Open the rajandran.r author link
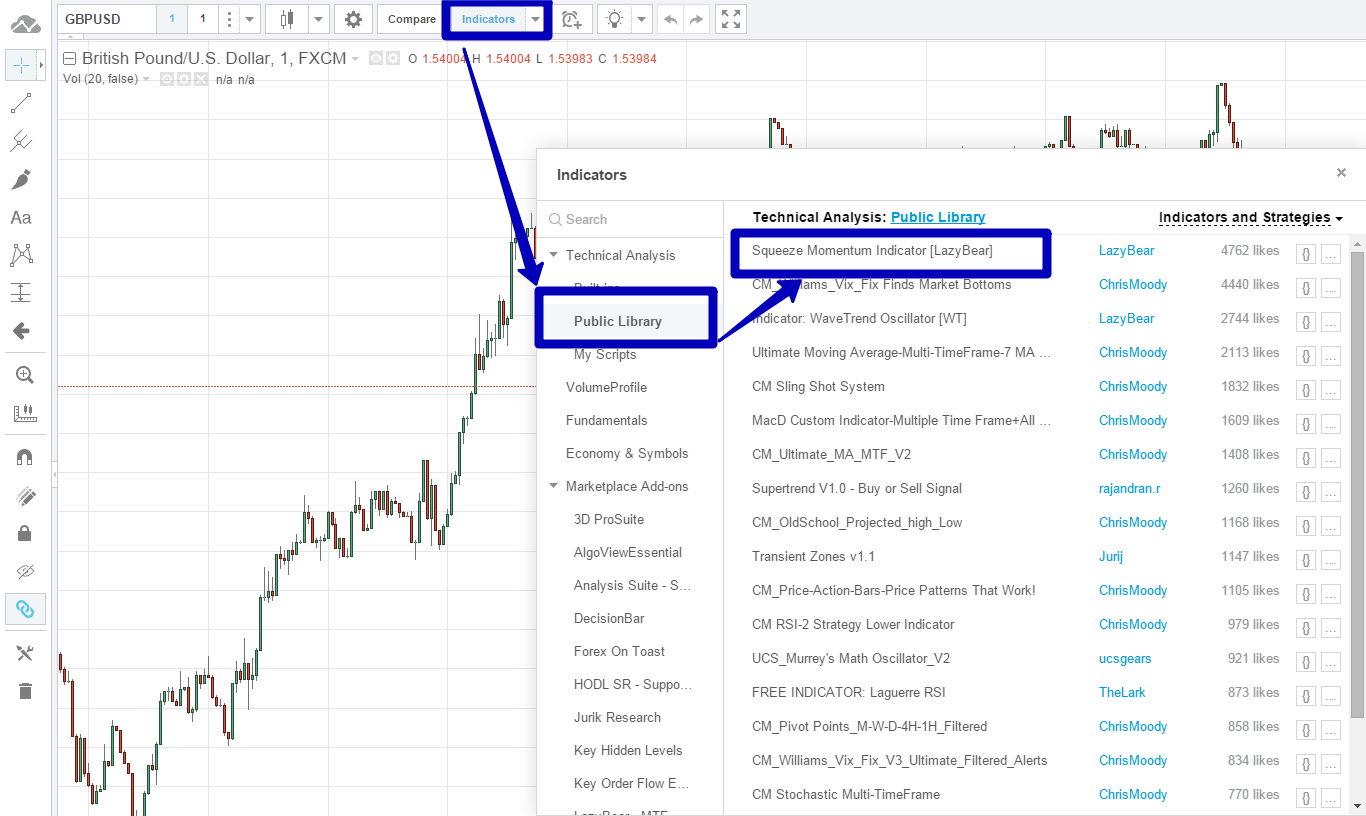The image size is (1366, 816). pos(1129,488)
